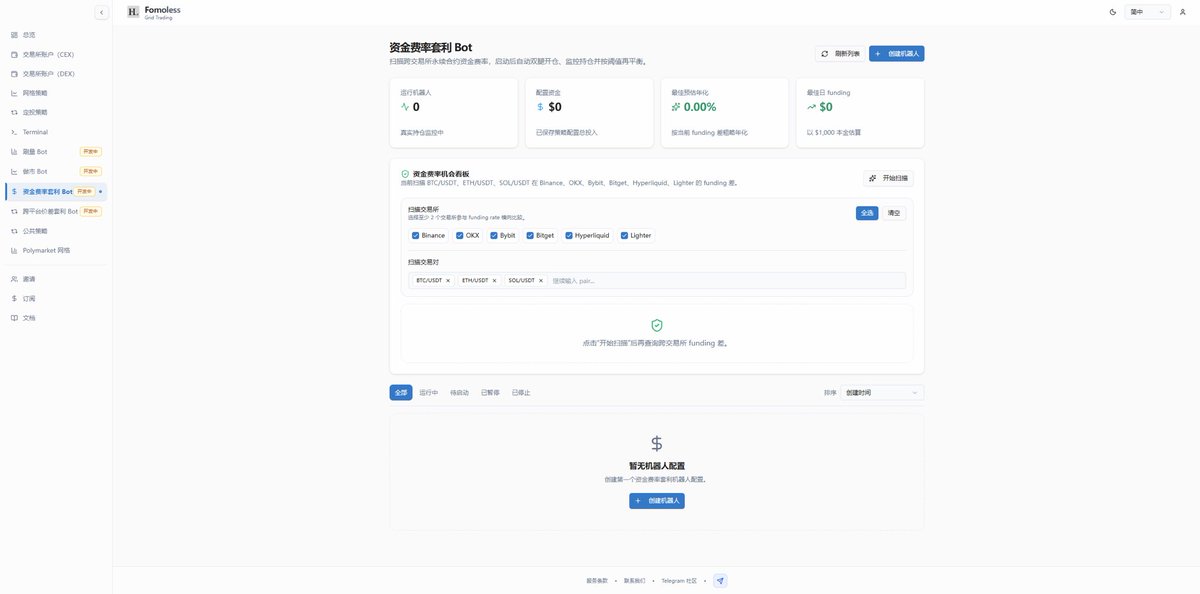The height and width of the screenshot is (594, 1200).
Task: Open the 文档 docs page
Action: pos(55,318)
